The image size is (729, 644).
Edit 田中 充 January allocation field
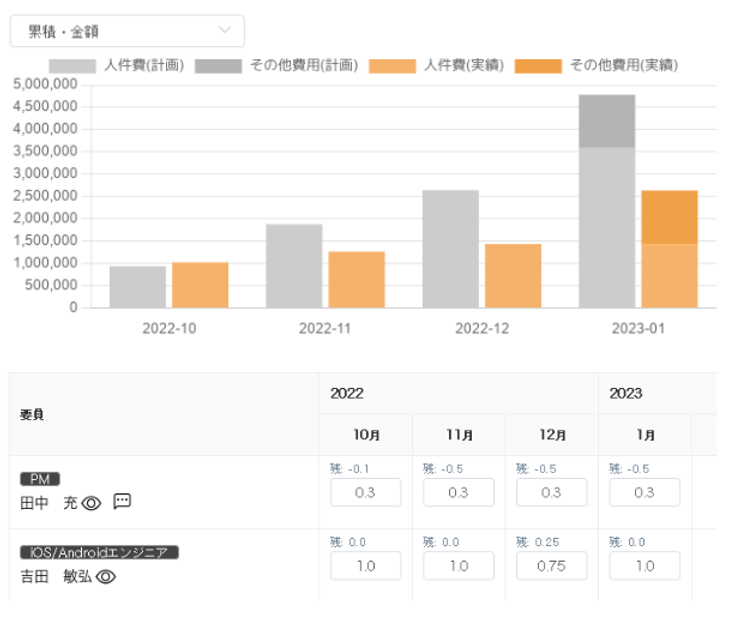(x=644, y=492)
